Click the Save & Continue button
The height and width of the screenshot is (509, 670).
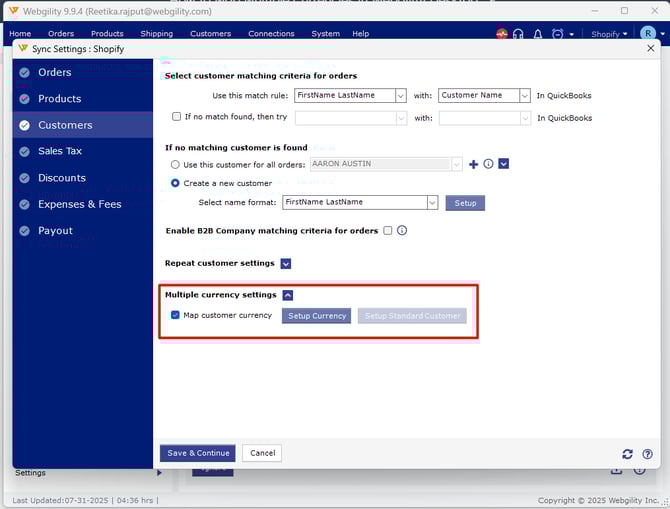(198, 453)
